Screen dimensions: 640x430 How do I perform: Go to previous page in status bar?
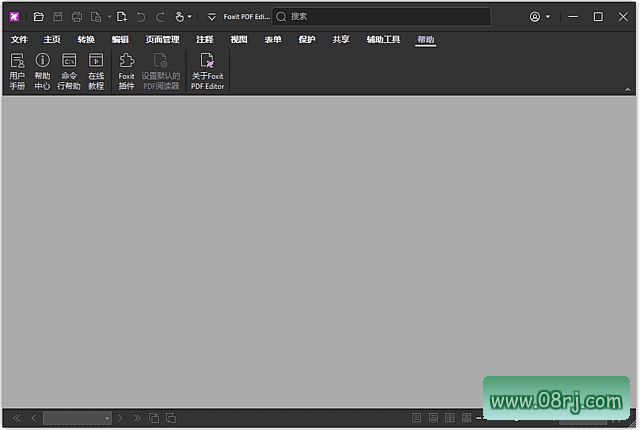[34, 418]
